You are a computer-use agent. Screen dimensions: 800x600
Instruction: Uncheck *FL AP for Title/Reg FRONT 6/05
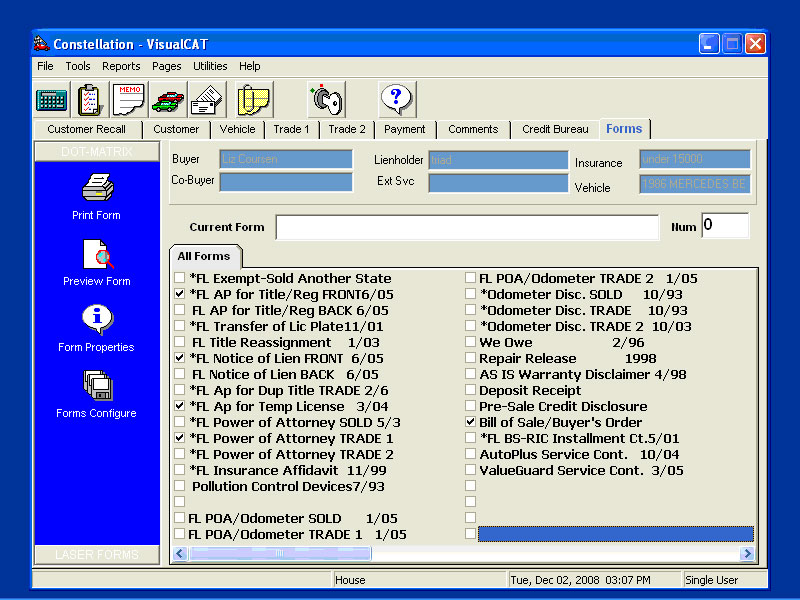pos(180,293)
